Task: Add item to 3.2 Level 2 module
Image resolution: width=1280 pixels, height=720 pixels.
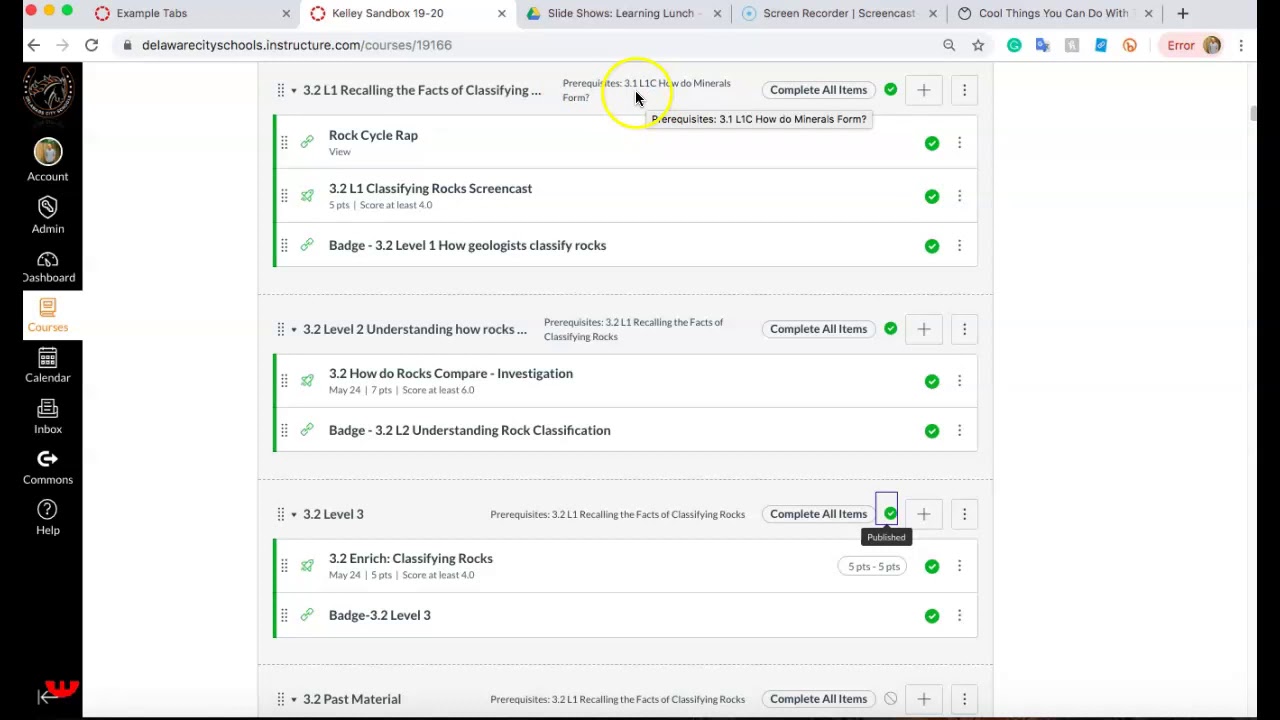Action: (923, 329)
